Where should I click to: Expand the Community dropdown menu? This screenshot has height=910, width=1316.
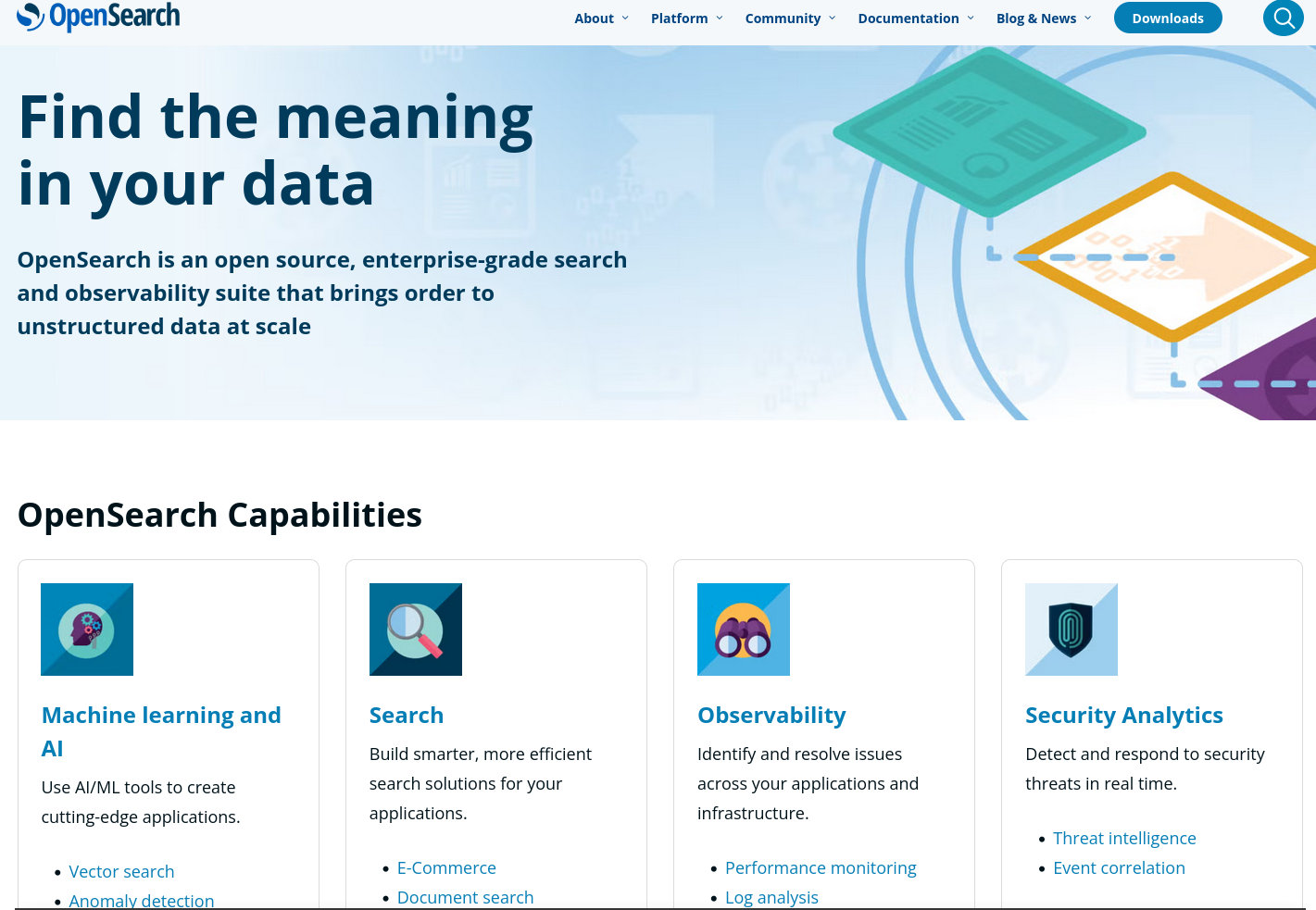[790, 19]
